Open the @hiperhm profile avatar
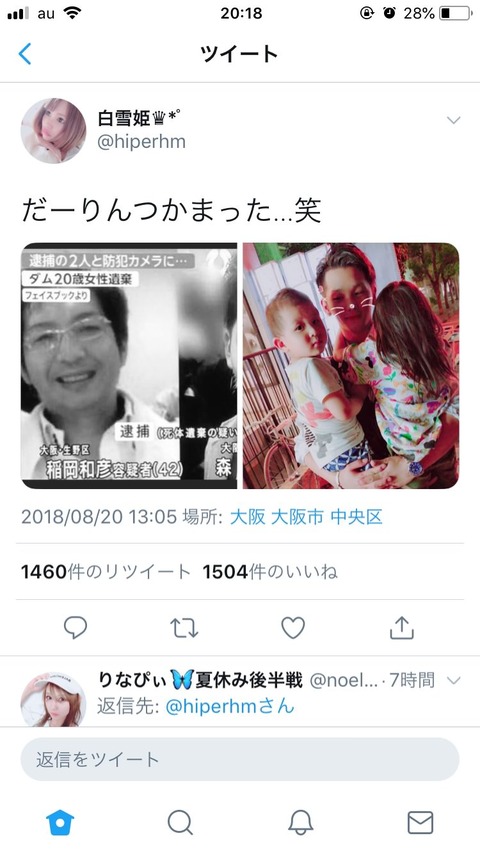 (x=53, y=131)
